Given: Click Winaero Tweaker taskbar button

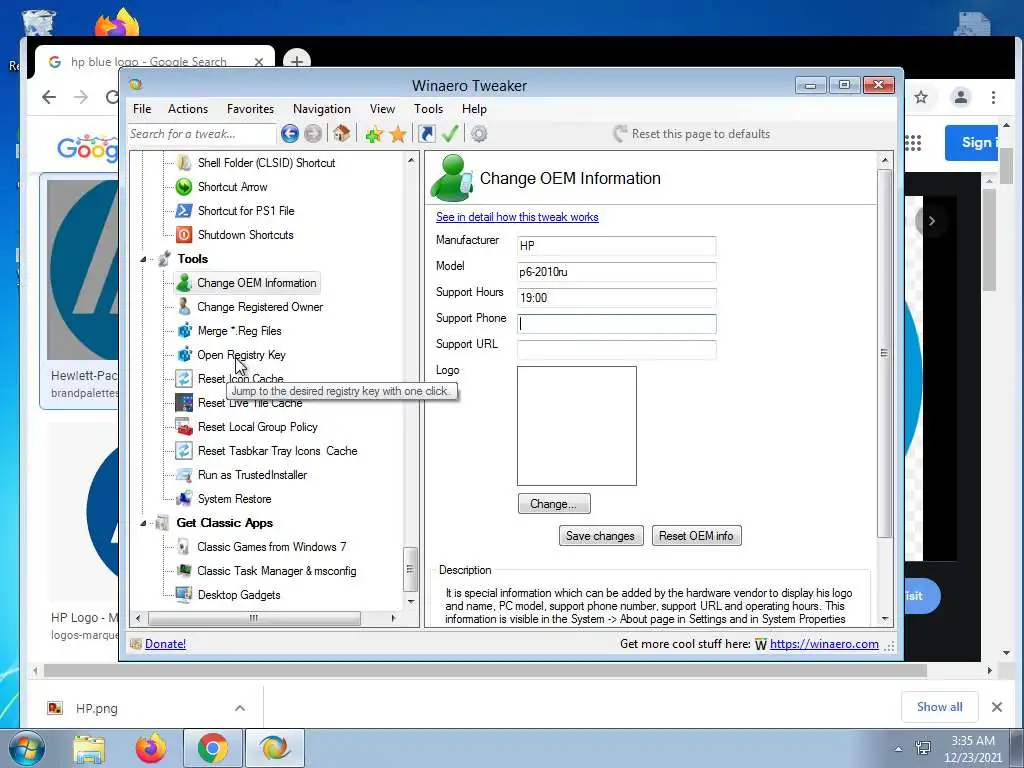Looking at the screenshot, I should 275,748.
